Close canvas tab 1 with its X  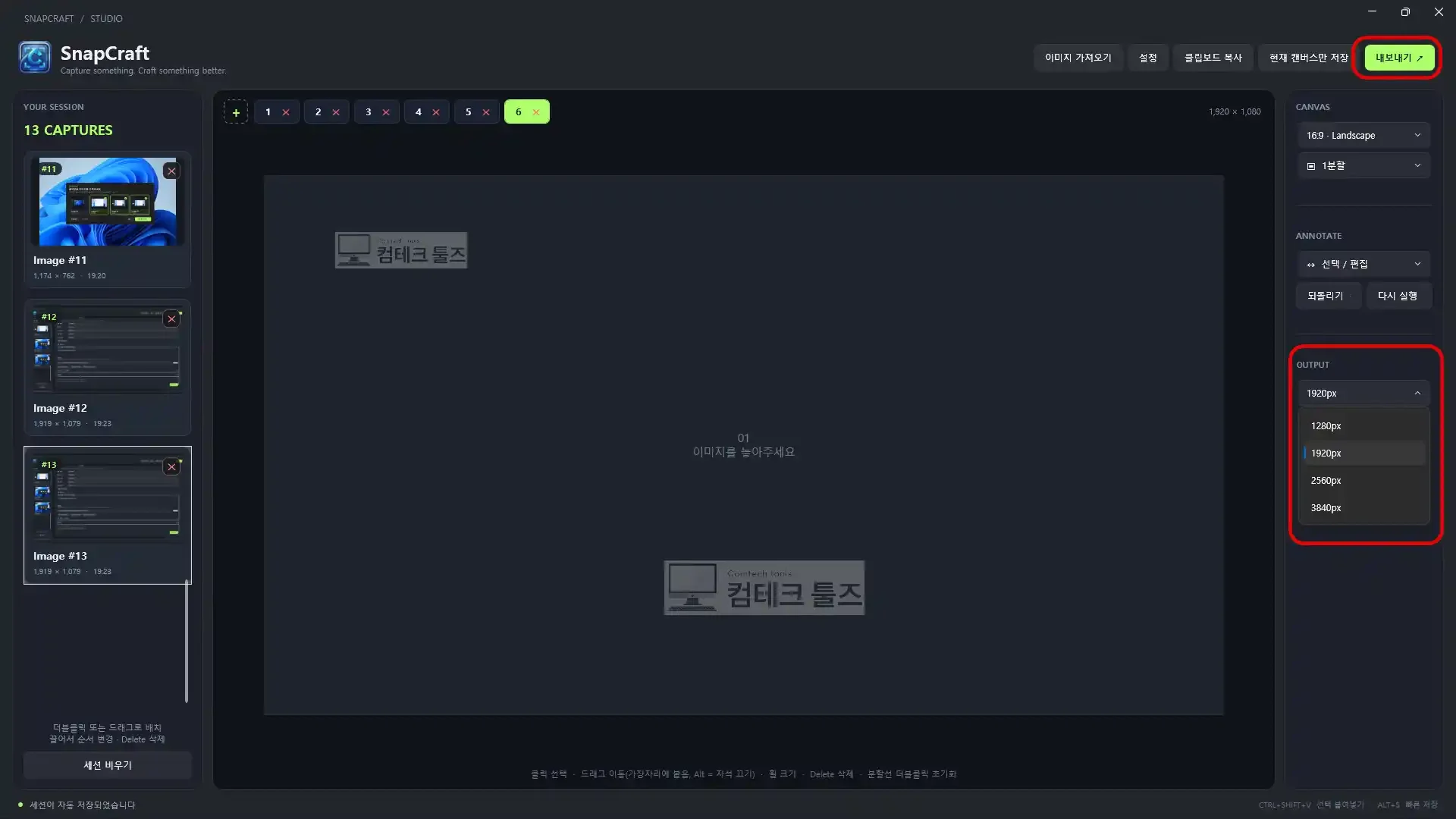286,112
